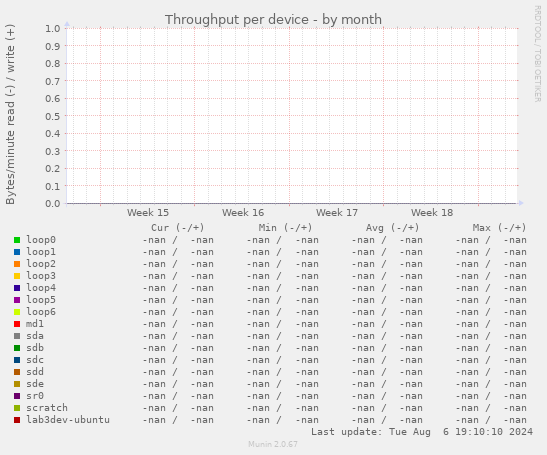This screenshot has height=455, width=547.
Task: Click the lime loop6 legend swatch
Action: (17, 312)
